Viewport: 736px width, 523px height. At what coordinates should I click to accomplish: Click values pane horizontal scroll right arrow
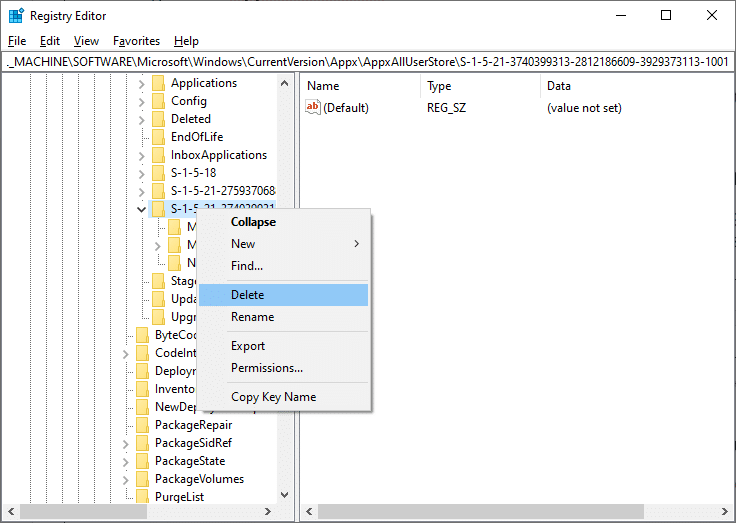tap(725, 512)
